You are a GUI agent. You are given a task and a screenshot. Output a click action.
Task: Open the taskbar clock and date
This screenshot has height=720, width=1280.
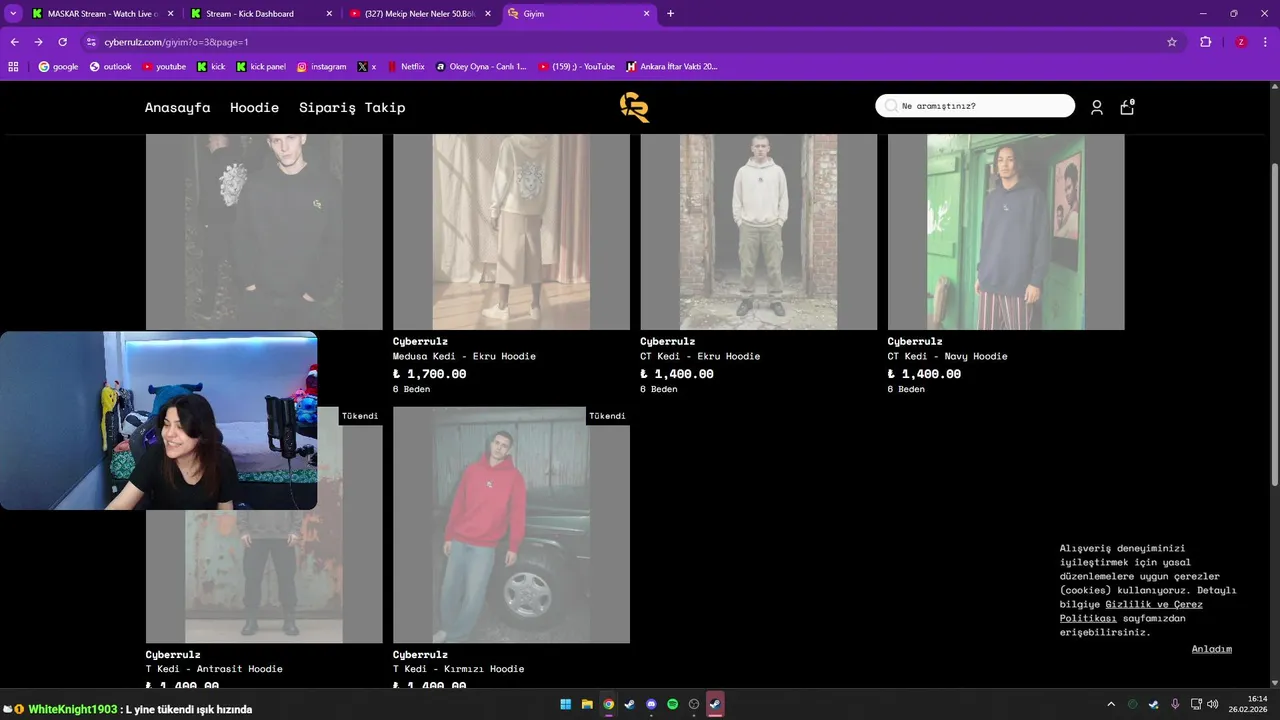coord(1248,704)
